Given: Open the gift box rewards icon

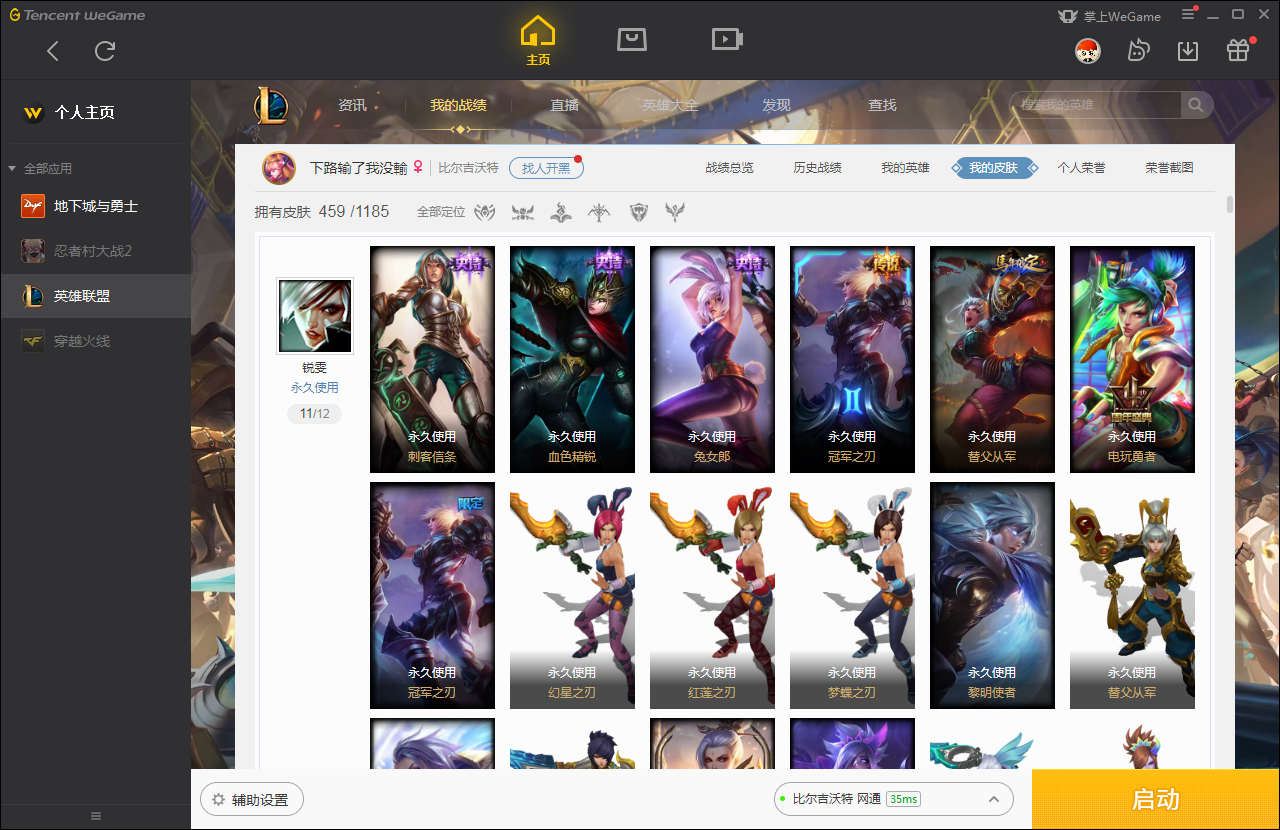Looking at the screenshot, I should 1238,50.
